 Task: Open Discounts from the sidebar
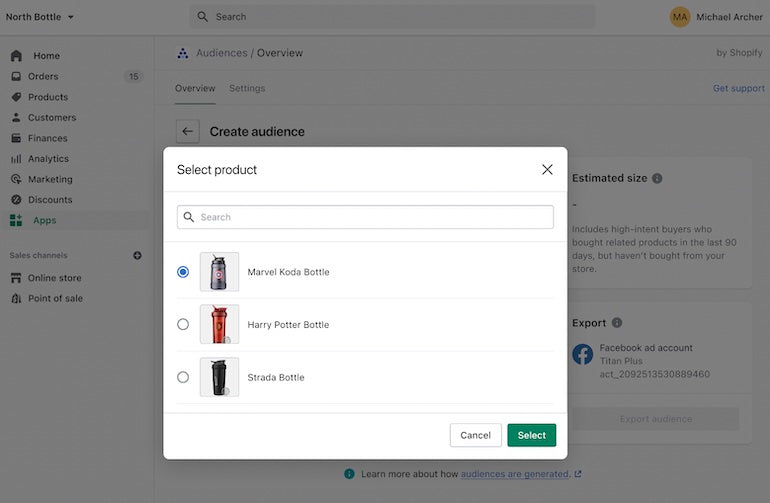point(50,200)
